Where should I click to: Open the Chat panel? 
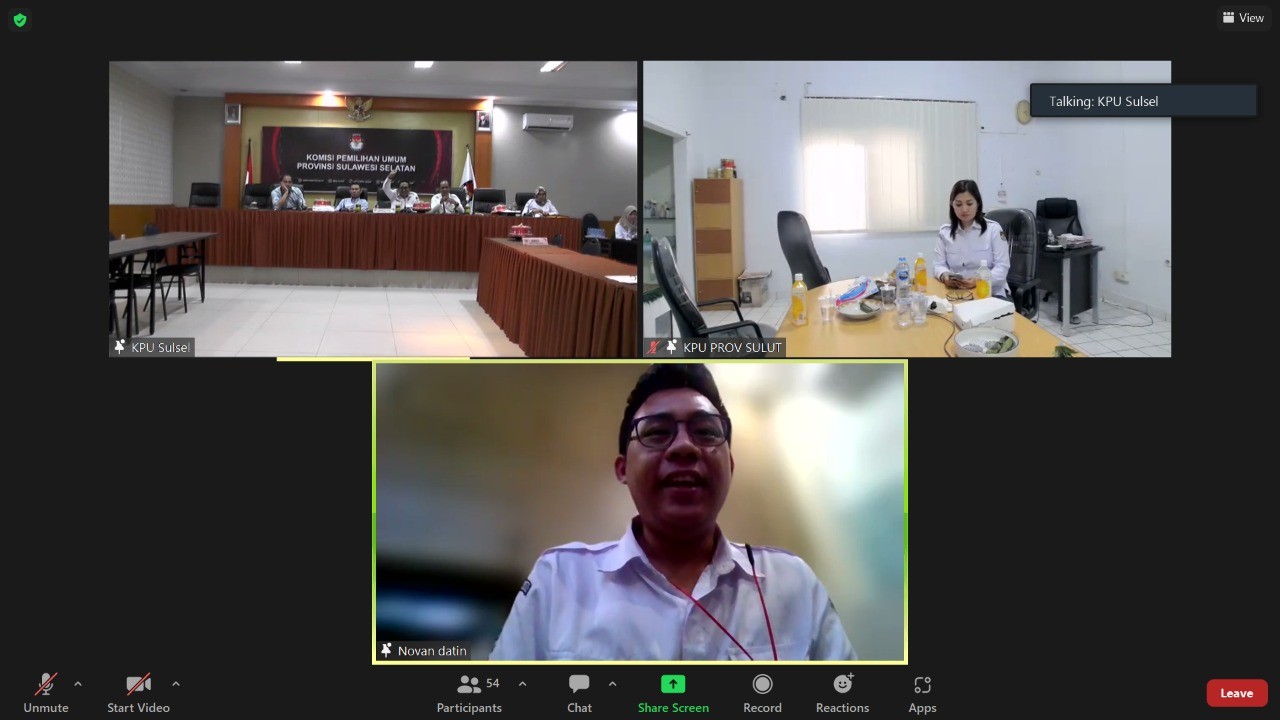tap(579, 692)
